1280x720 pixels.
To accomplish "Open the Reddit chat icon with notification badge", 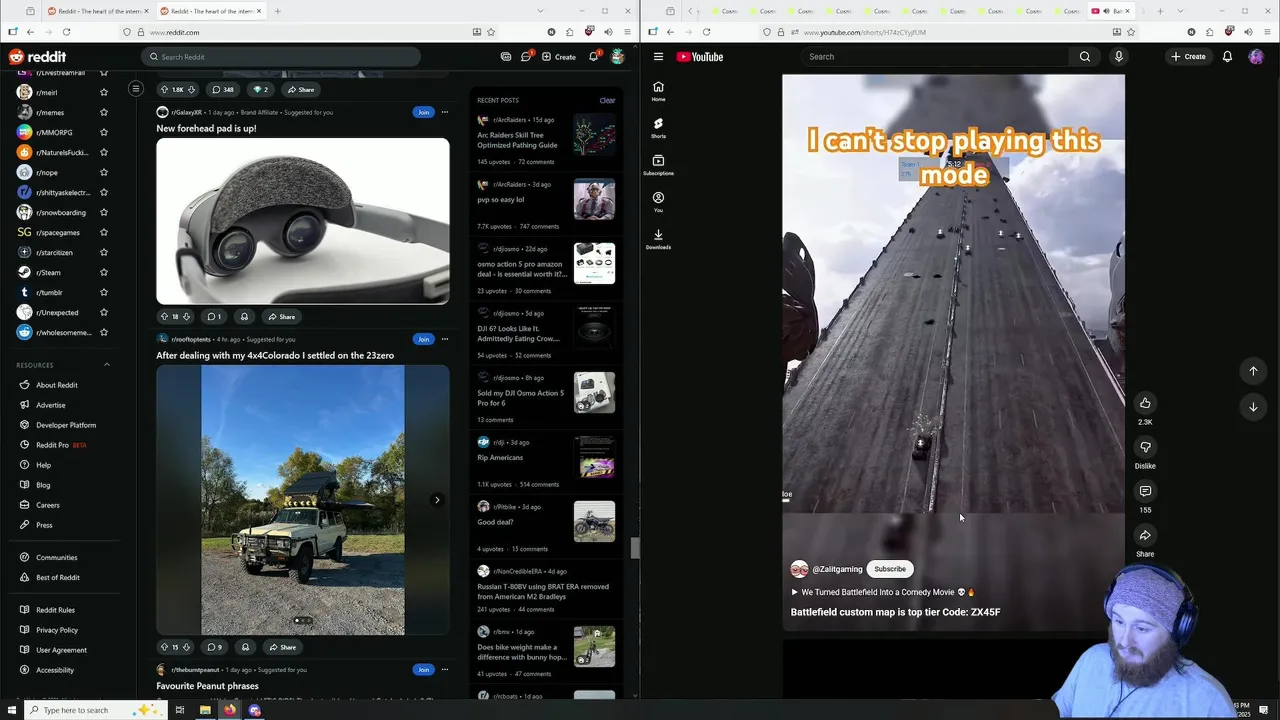I will click(x=526, y=57).
